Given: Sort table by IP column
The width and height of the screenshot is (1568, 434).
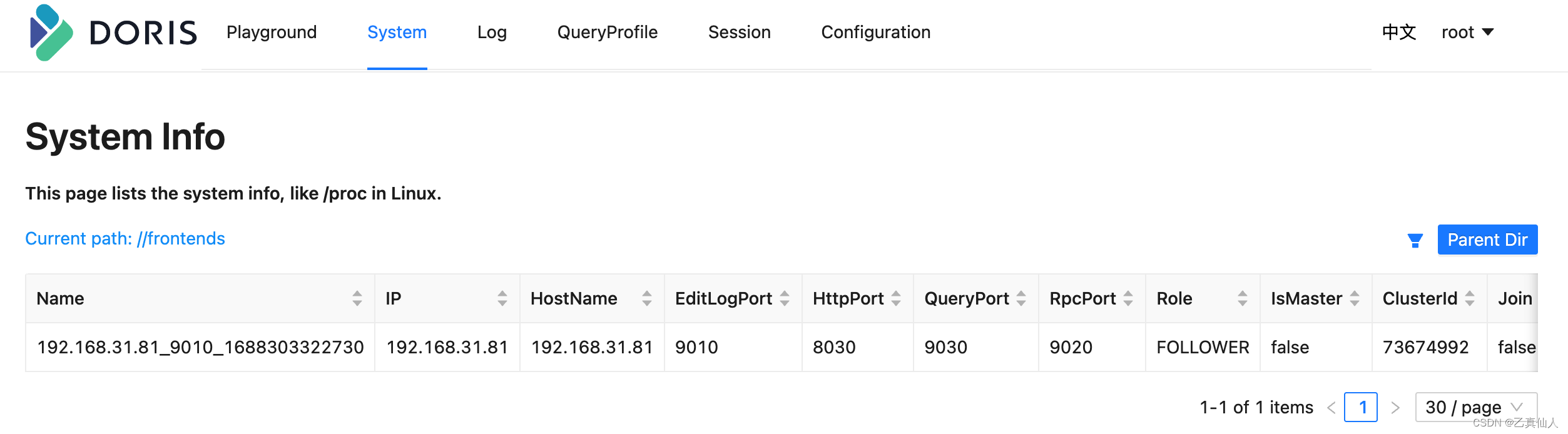Looking at the screenshot, I should 502,298.
